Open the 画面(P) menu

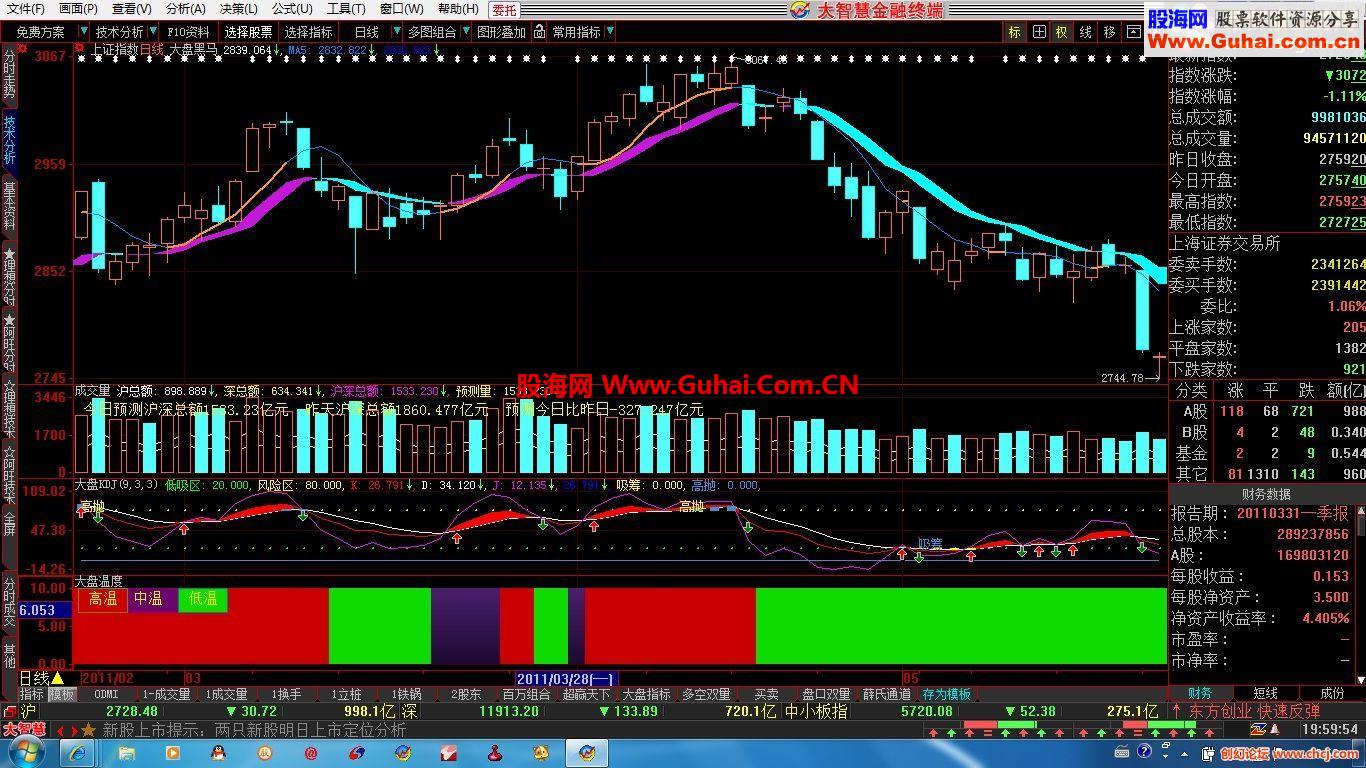(78, 9)
